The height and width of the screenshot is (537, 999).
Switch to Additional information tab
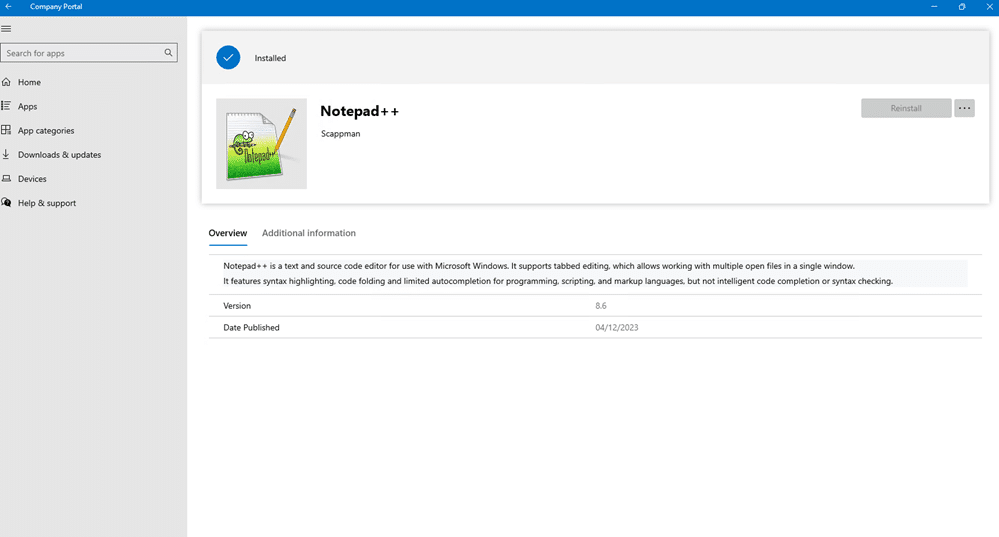(x=309, y=233)
